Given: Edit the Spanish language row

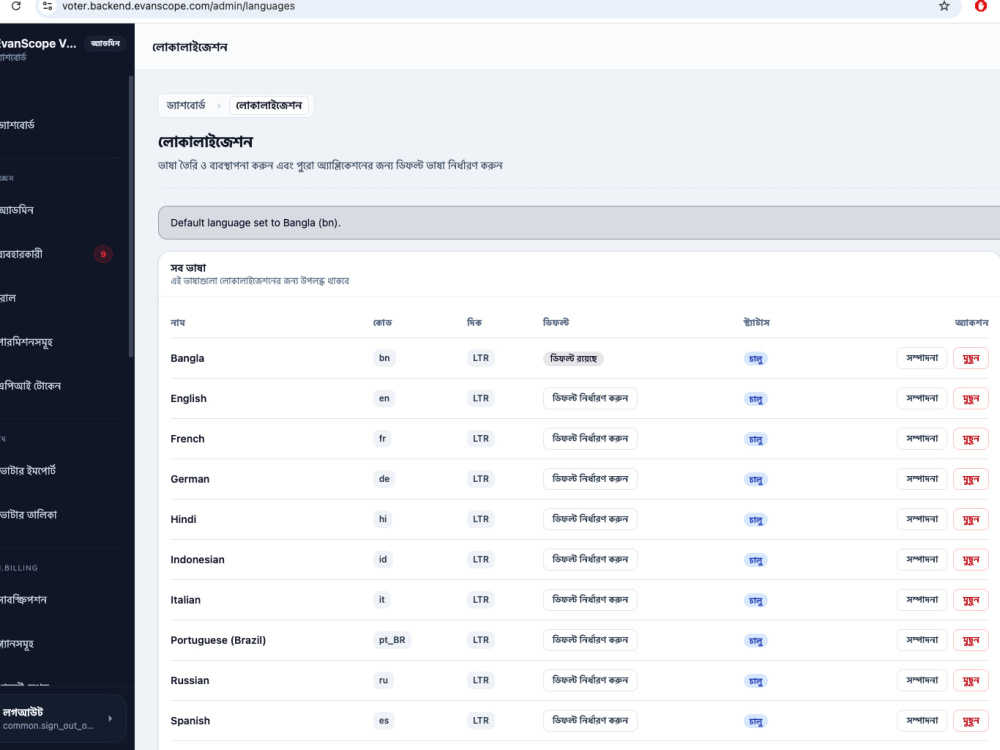Looking at the screenshot, I should click(922, 721).
